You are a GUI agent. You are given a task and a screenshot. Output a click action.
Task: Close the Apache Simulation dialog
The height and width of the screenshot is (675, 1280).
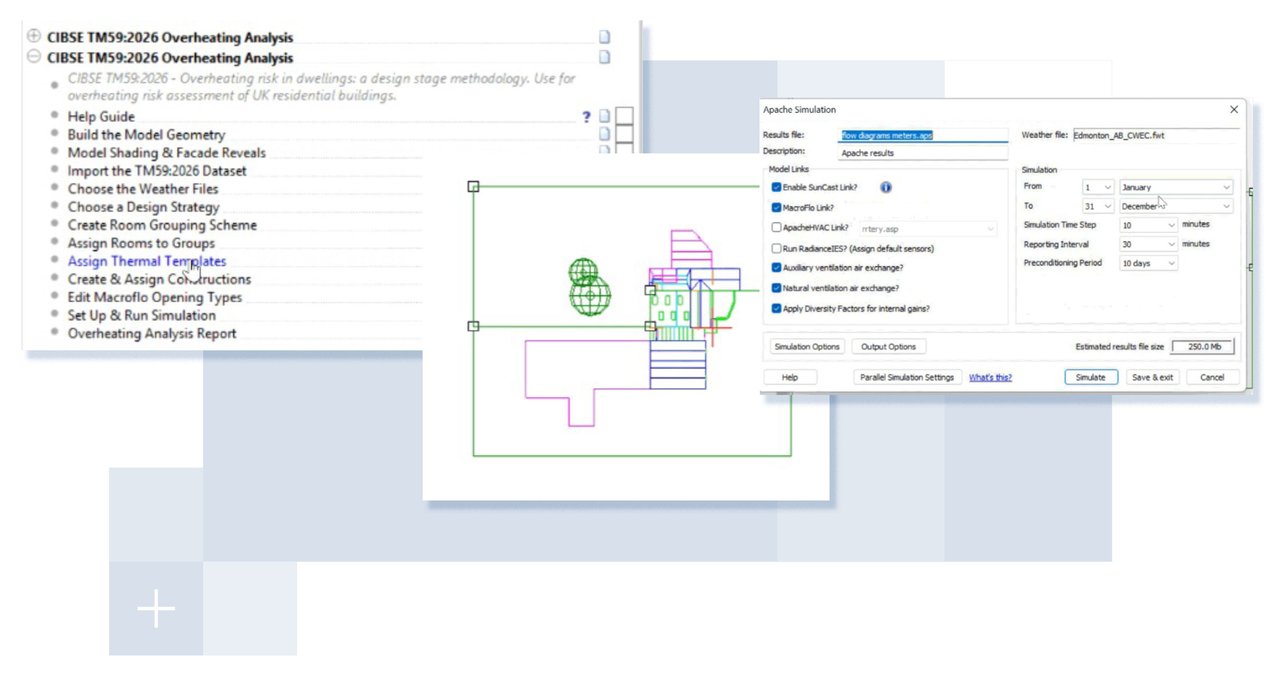pyautogui.click(x=1233, y=109)
